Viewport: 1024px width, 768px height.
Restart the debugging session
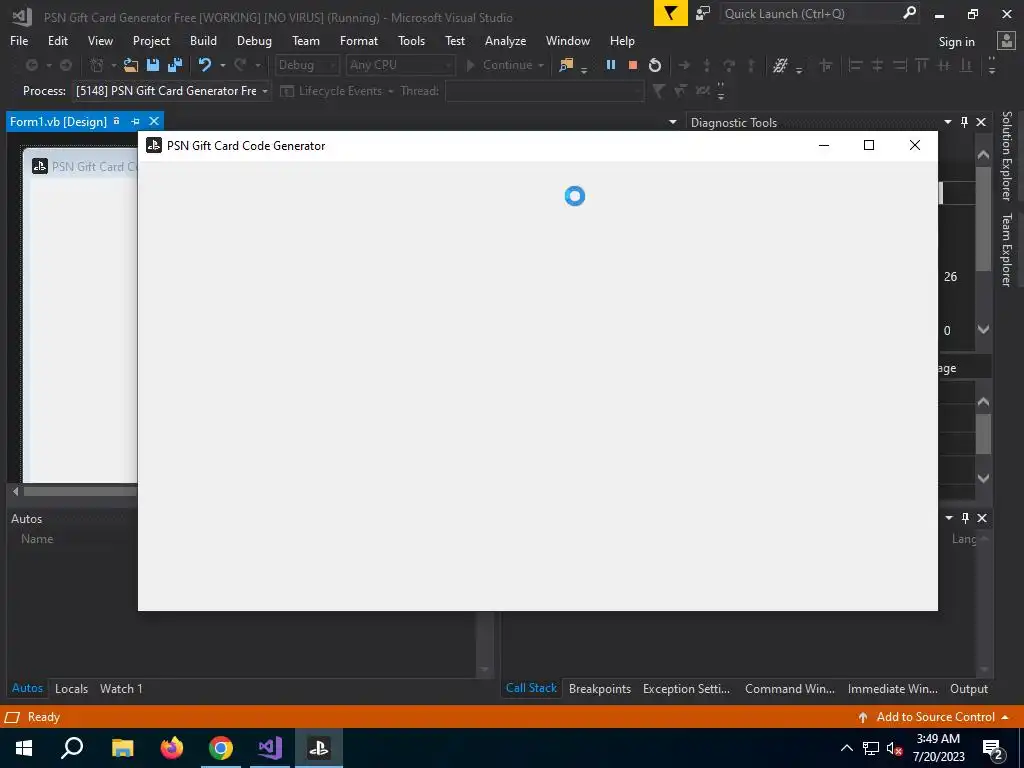pos(654,65)
